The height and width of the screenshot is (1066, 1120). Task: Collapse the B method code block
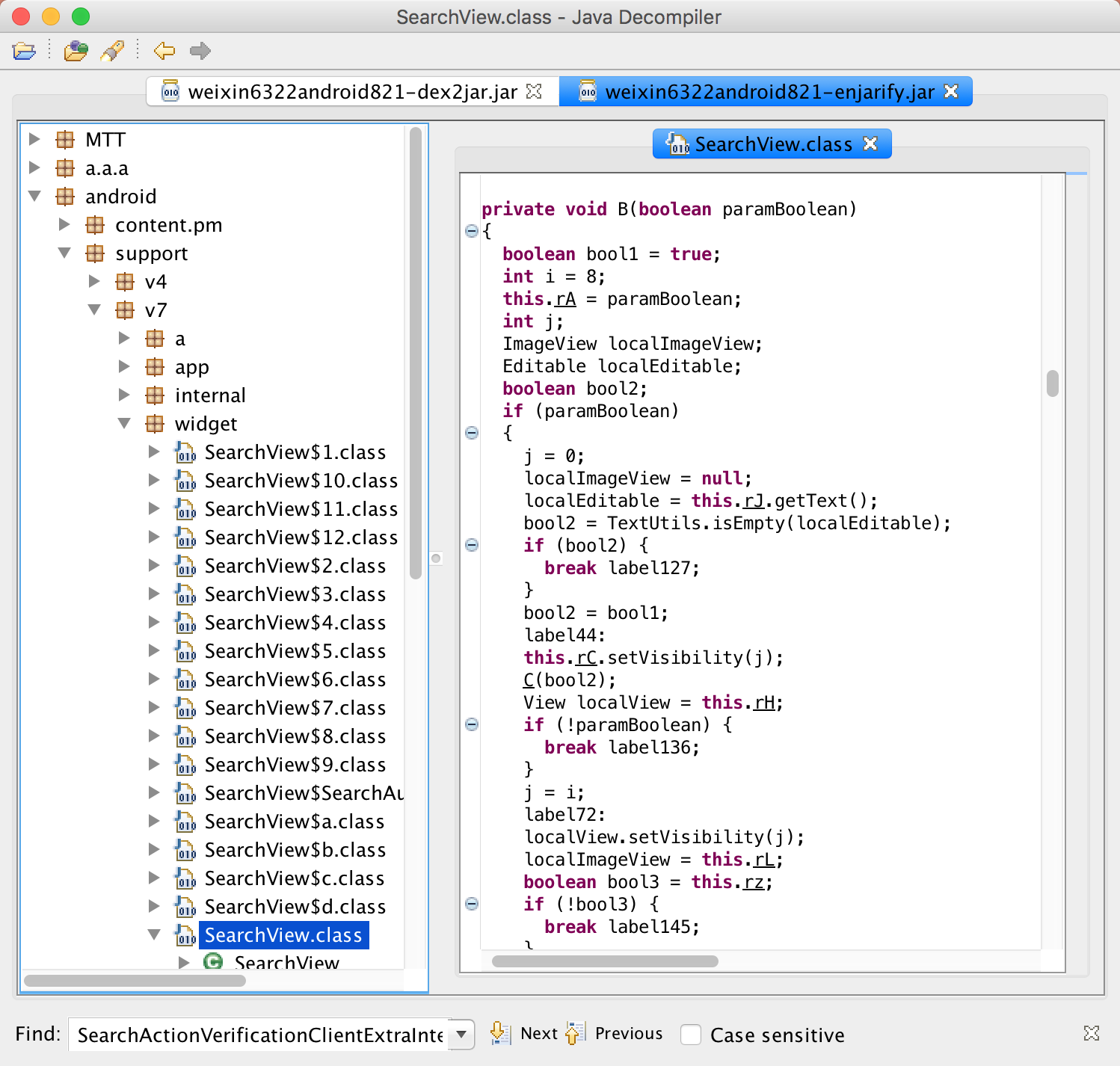pos(472,231)
